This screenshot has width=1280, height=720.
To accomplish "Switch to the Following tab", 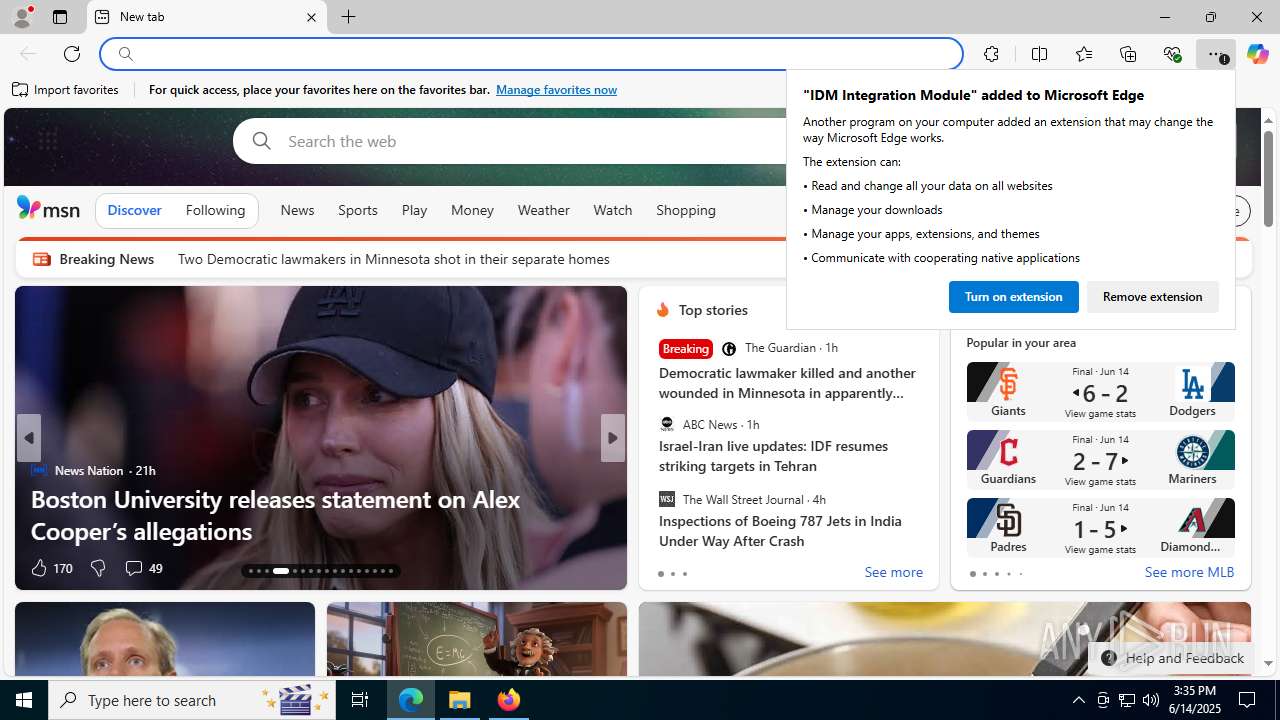I will click(215, 210).
